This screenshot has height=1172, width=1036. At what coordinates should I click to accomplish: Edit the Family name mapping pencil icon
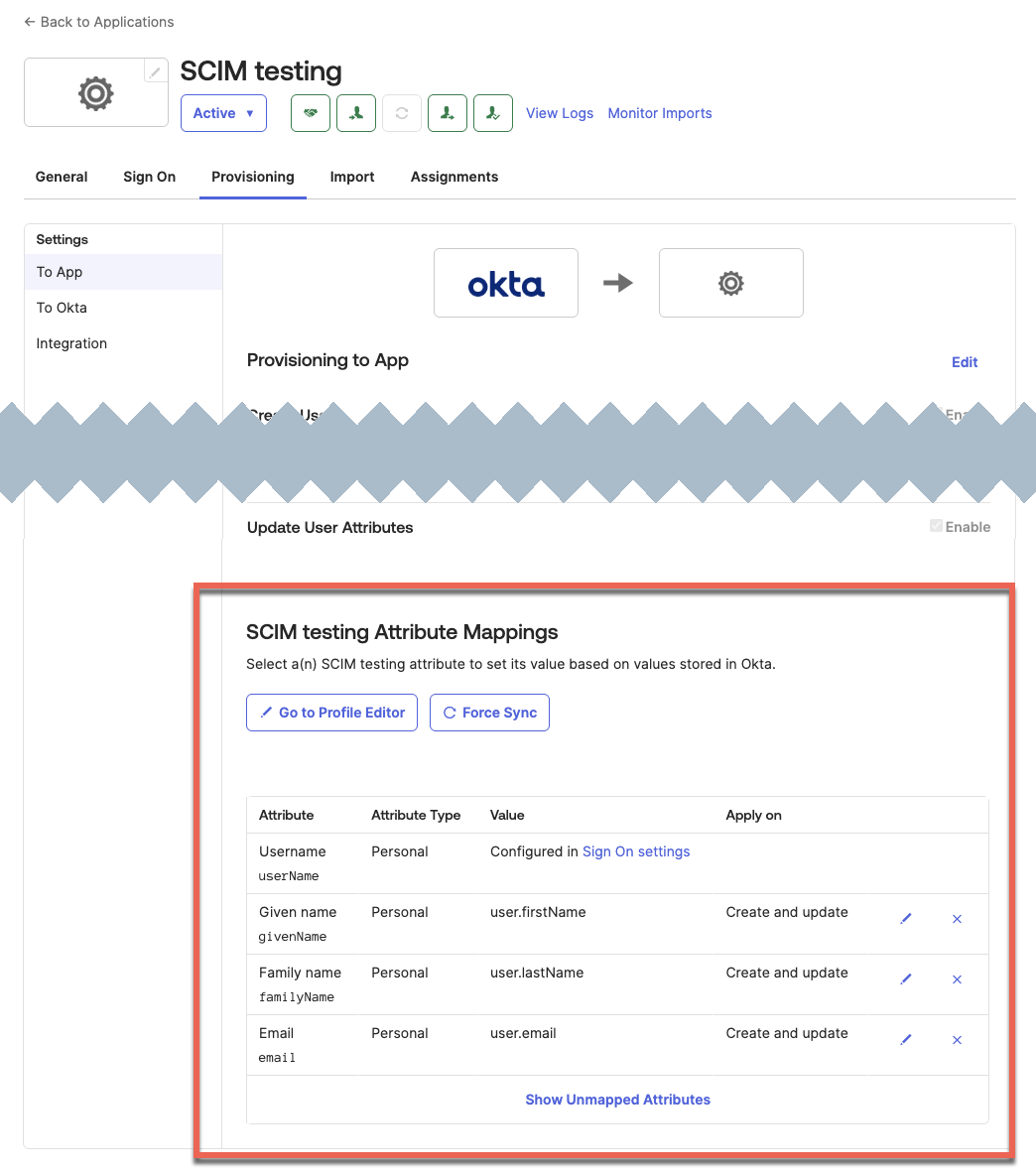point(905,979)
